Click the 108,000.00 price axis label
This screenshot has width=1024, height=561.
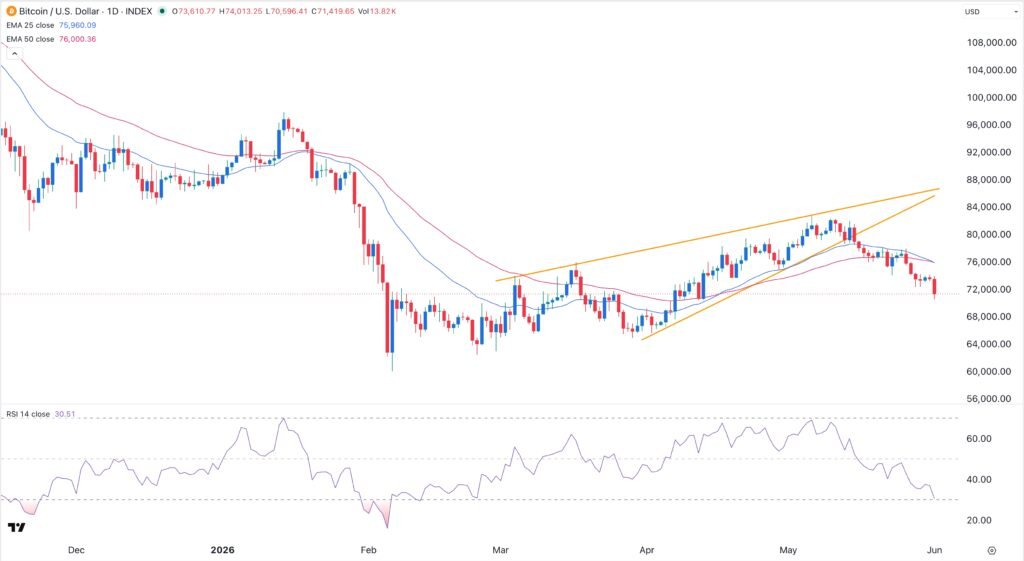[x=991, y=42]
